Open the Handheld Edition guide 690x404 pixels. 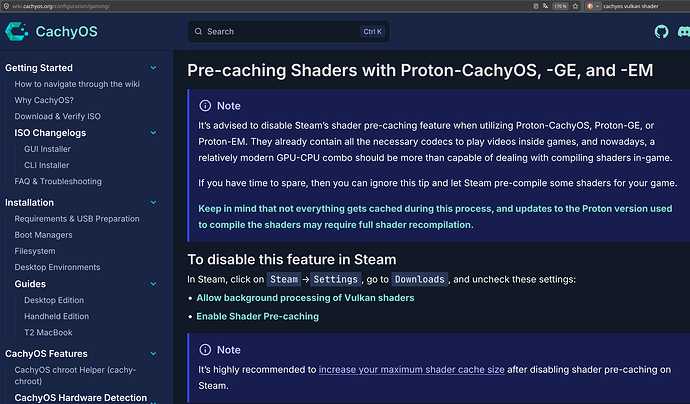pyautogui.click(x=57, y=316)
